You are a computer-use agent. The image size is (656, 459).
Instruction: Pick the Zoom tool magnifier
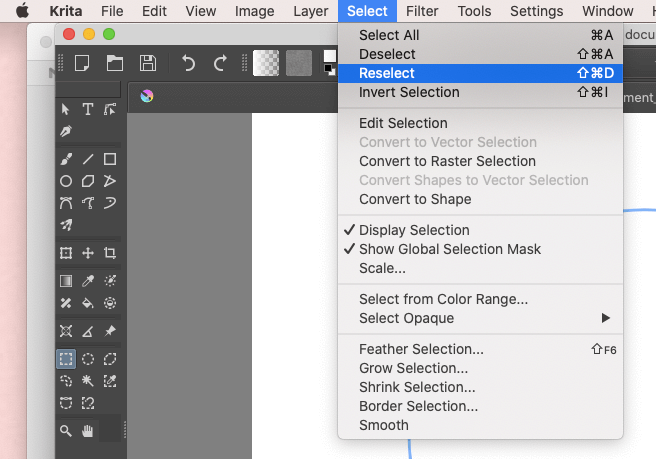click(66, 431)
